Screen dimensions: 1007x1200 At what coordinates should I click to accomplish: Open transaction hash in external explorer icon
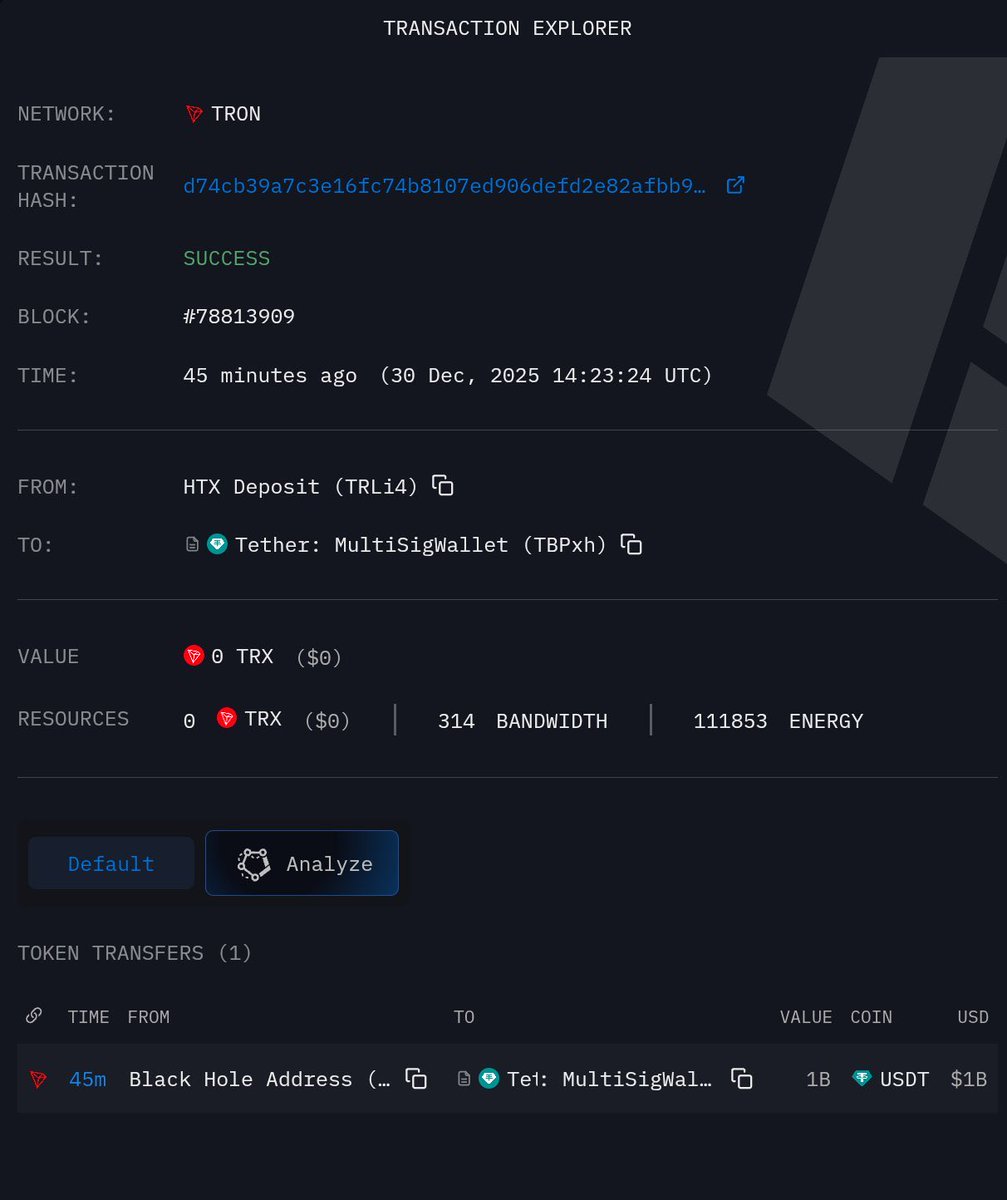tap(735, 185)
